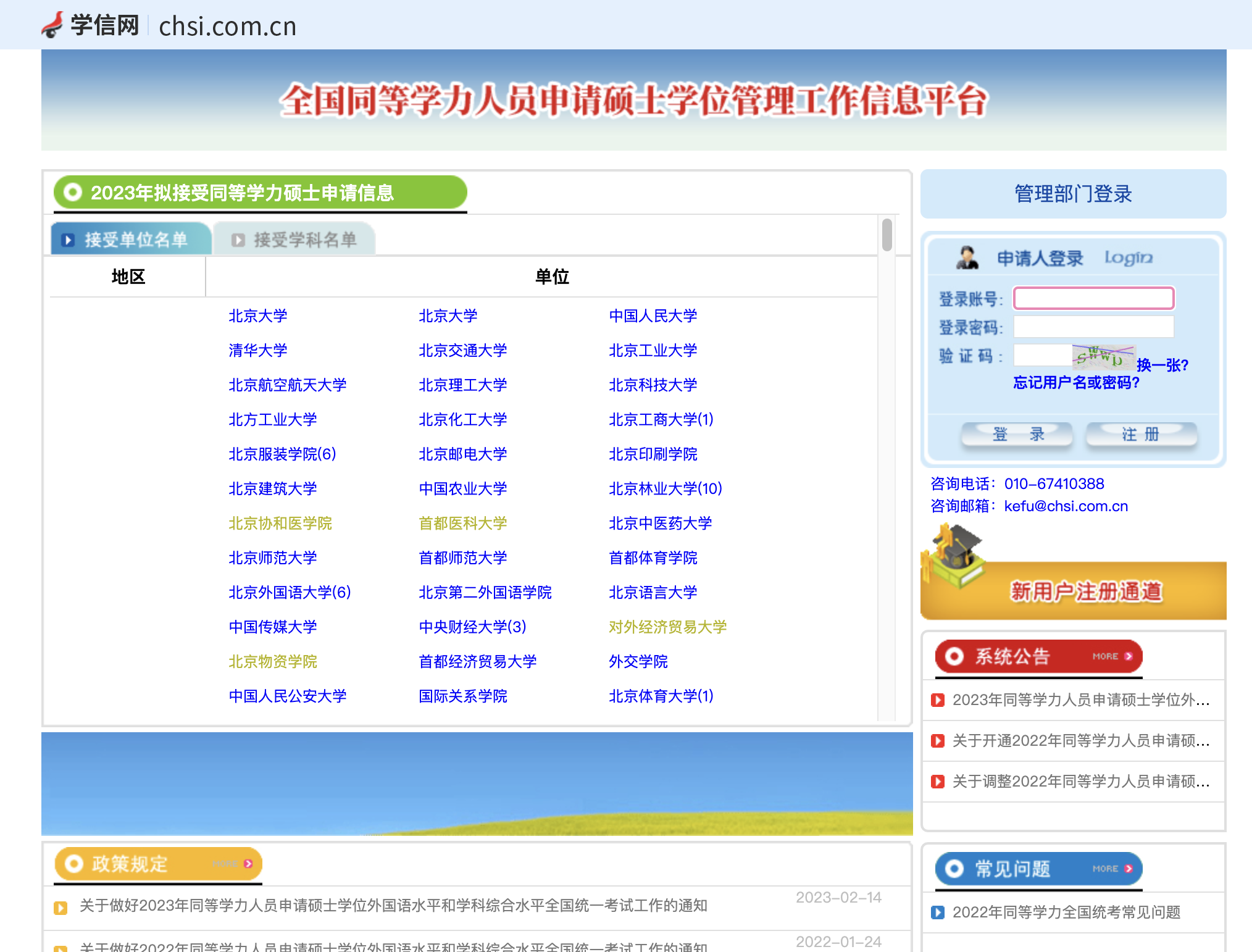Open 首都经济贸易大学 link

point(478,662)
